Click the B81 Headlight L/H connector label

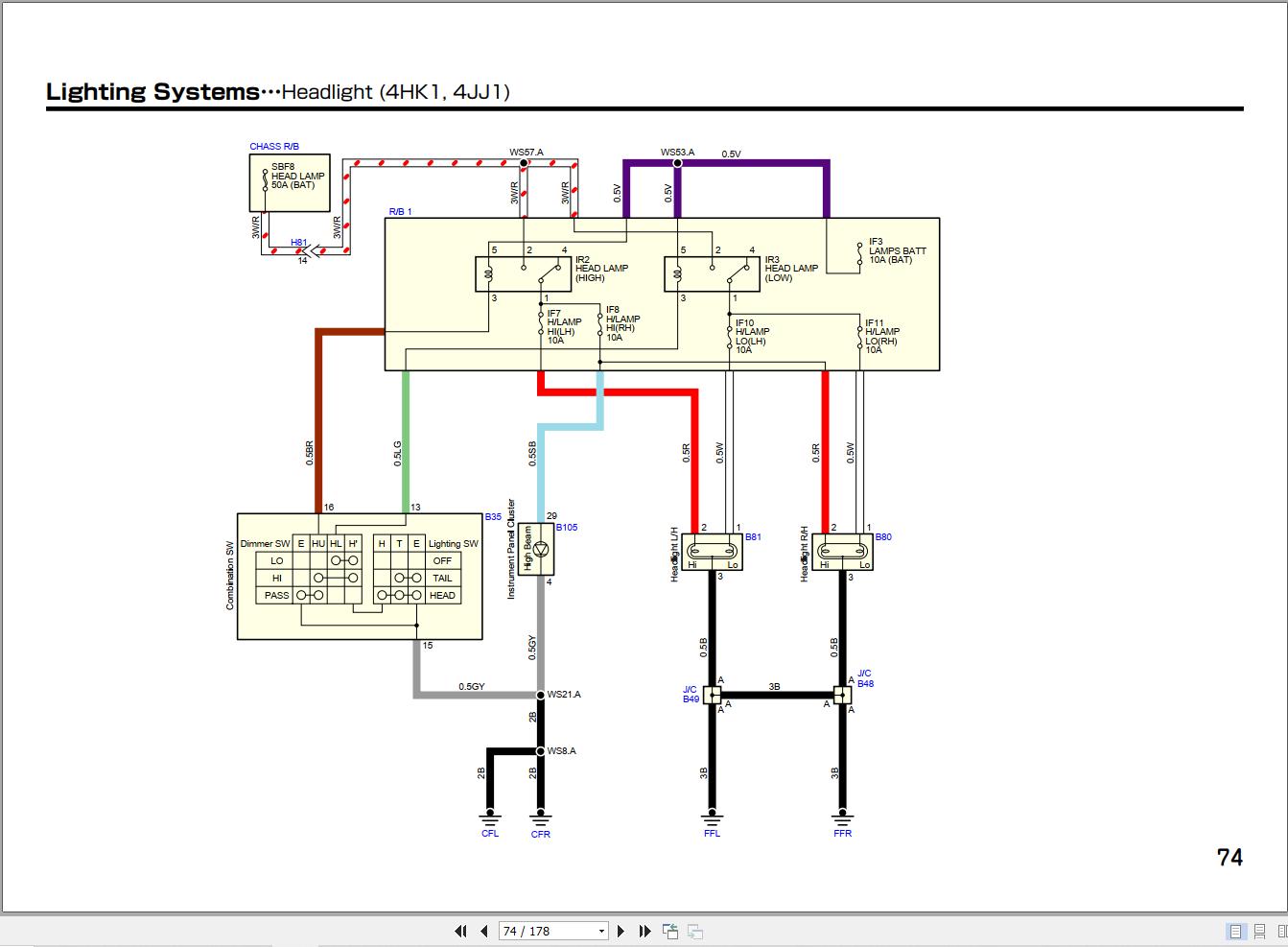point(754,537)
